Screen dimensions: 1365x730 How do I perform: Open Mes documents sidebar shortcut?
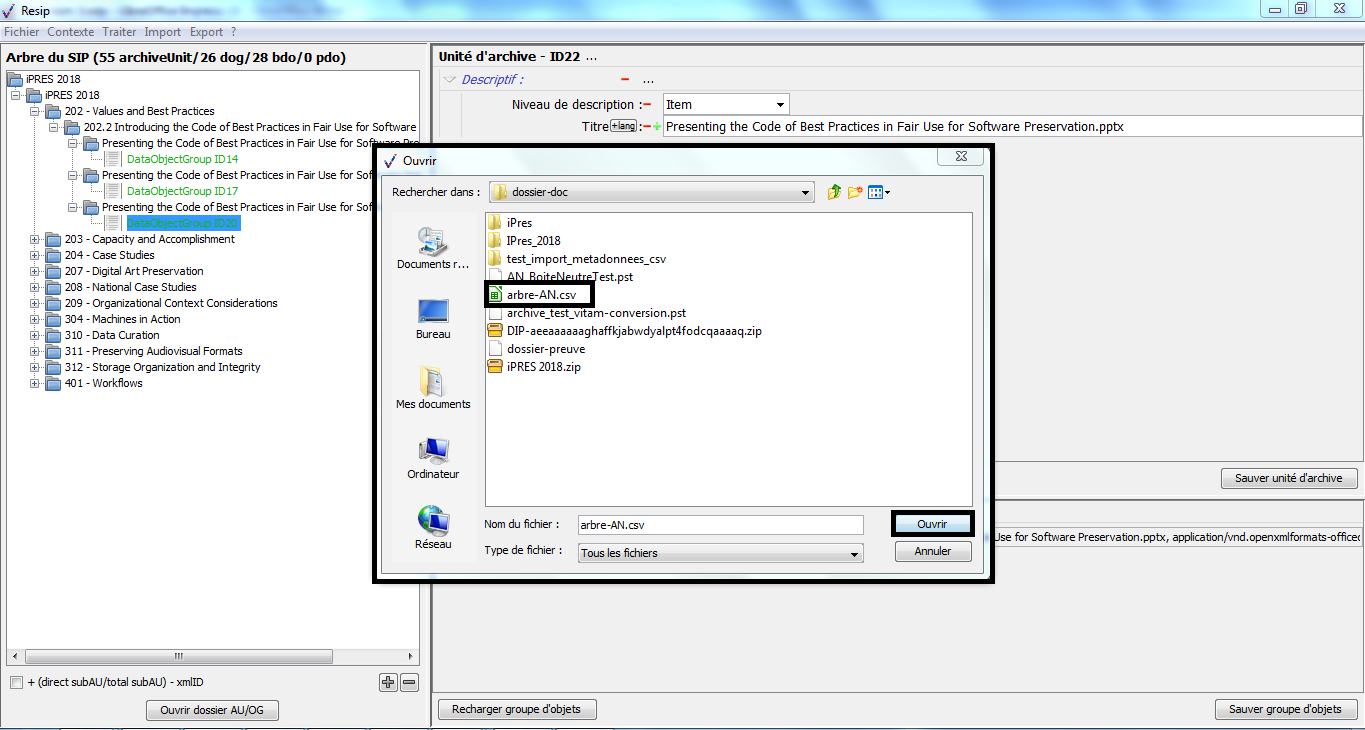433,387
